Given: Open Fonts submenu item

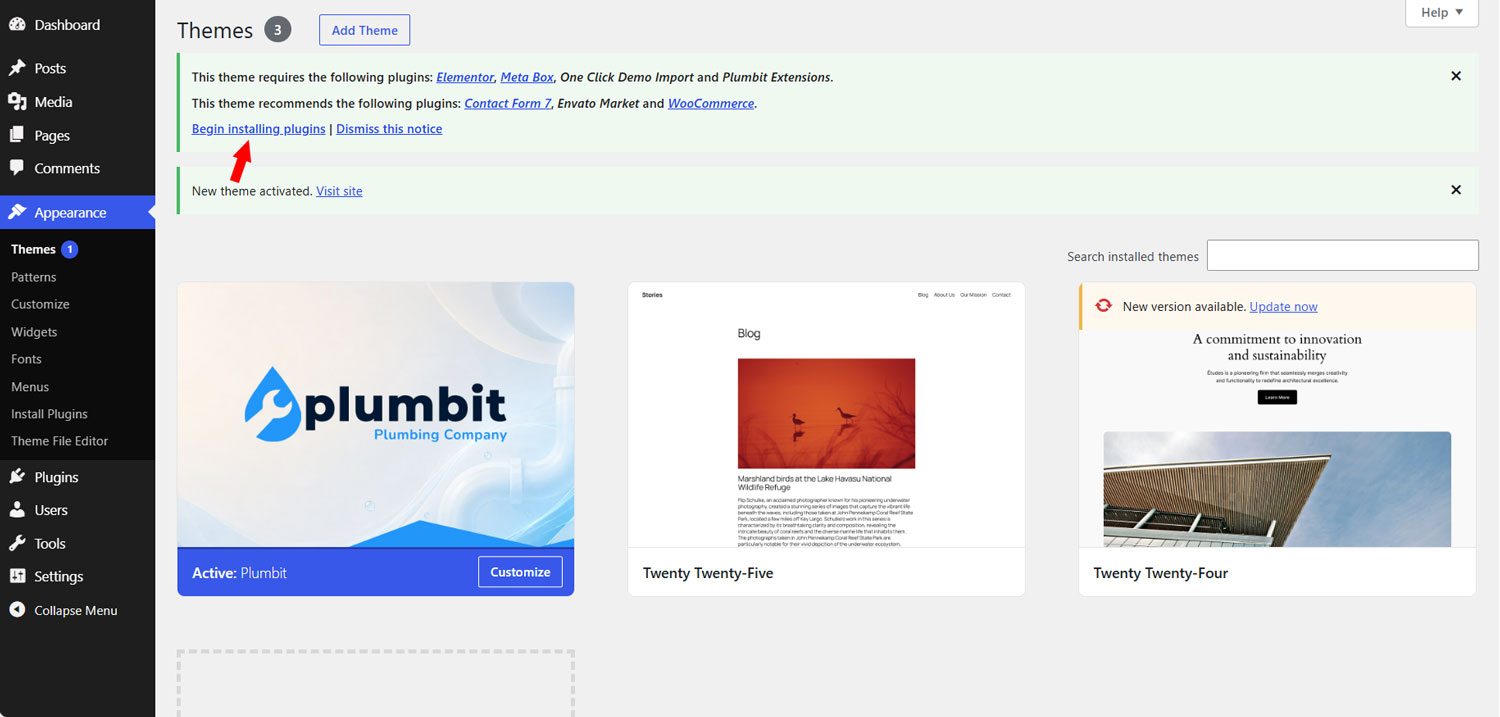Looking at the screenshot, I should pyautogui.click(x=26, y=359).
